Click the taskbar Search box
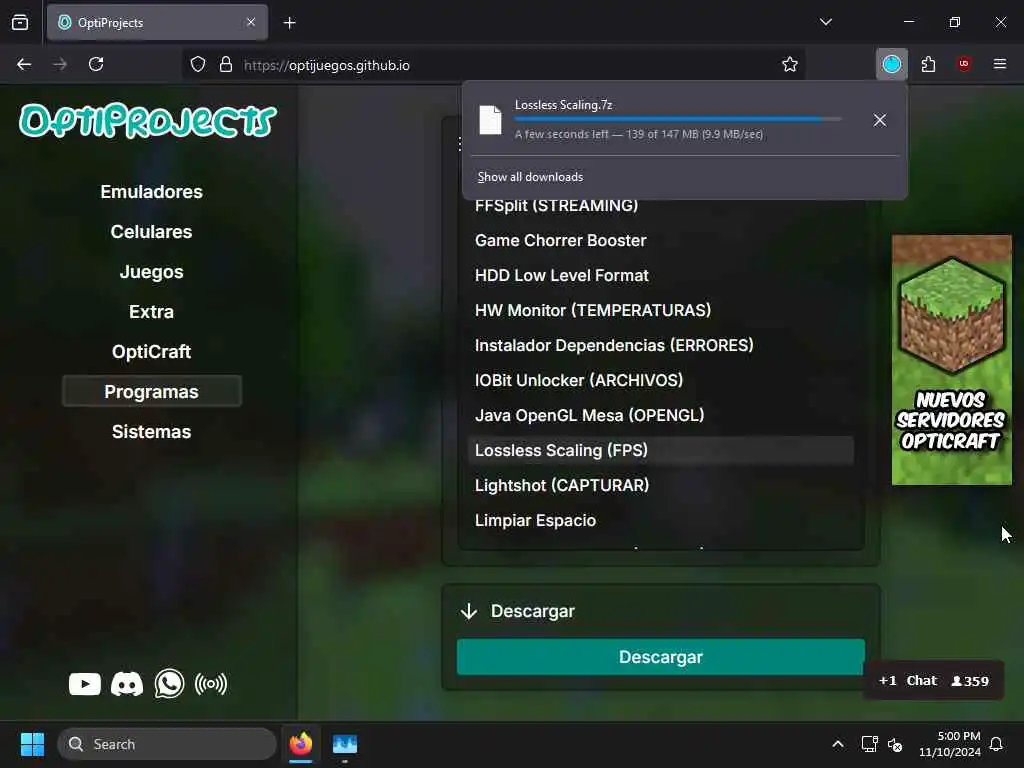1024x768 pixels. tap(167, 744)
